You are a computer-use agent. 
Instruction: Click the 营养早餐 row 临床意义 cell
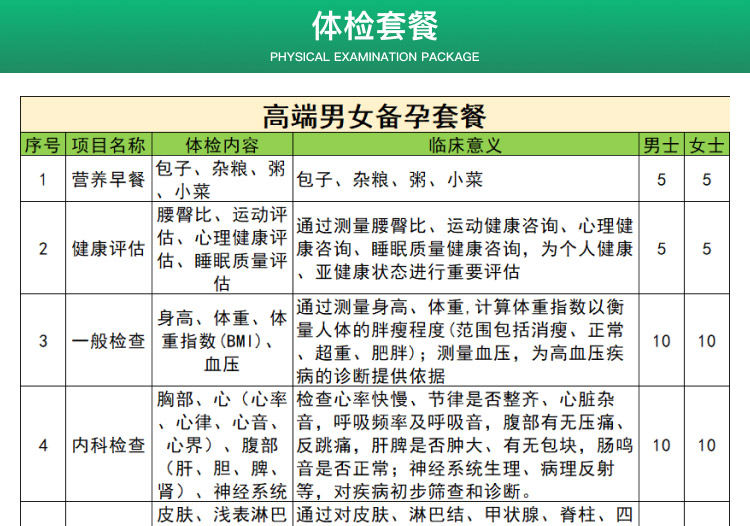[x=466, y=179]
